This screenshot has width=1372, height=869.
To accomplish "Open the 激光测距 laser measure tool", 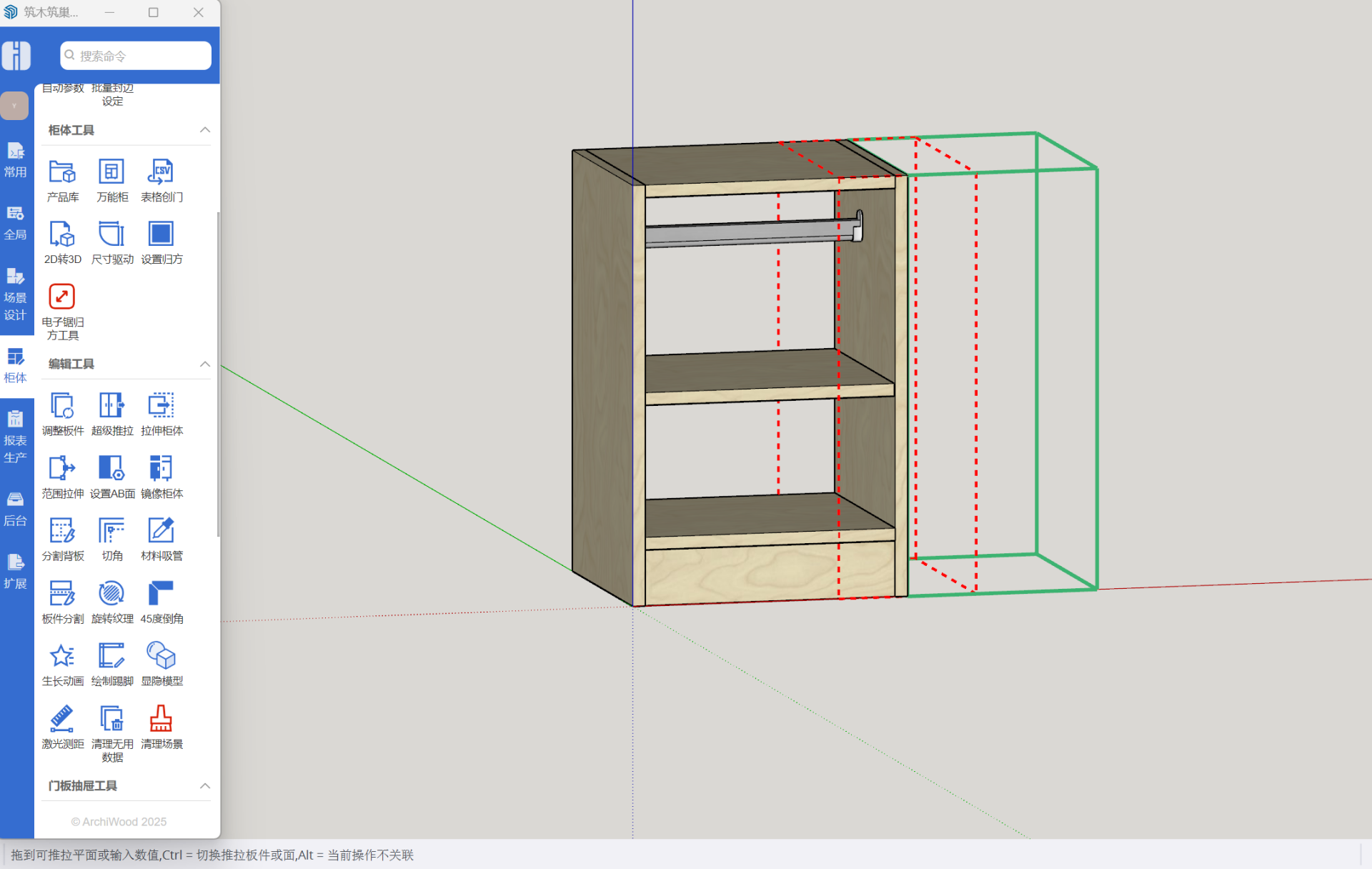I will [62, 719].
